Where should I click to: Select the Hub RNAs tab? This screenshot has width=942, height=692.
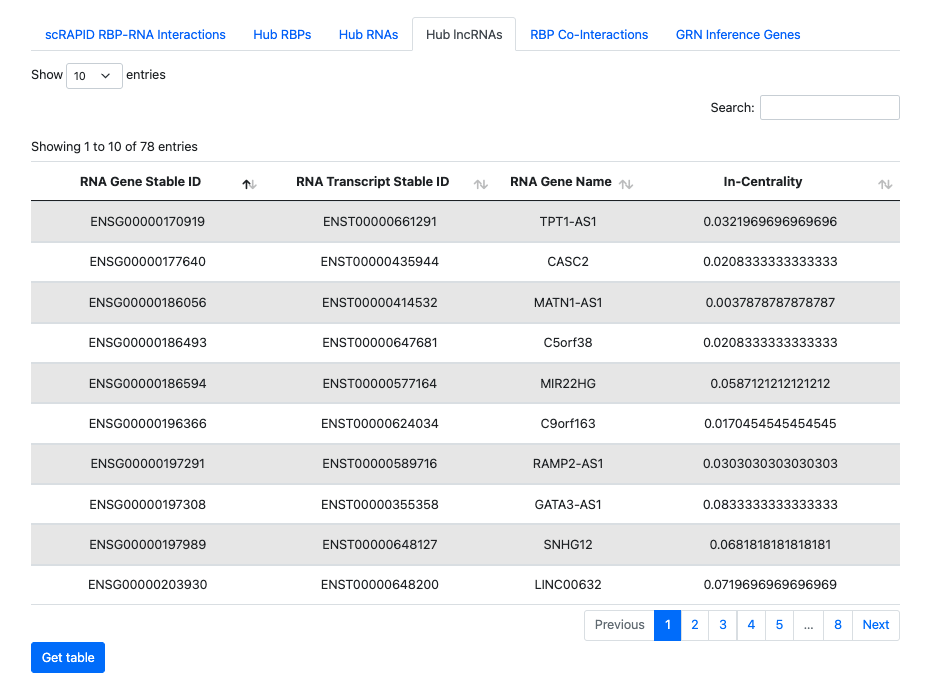[x=368, y=35]
